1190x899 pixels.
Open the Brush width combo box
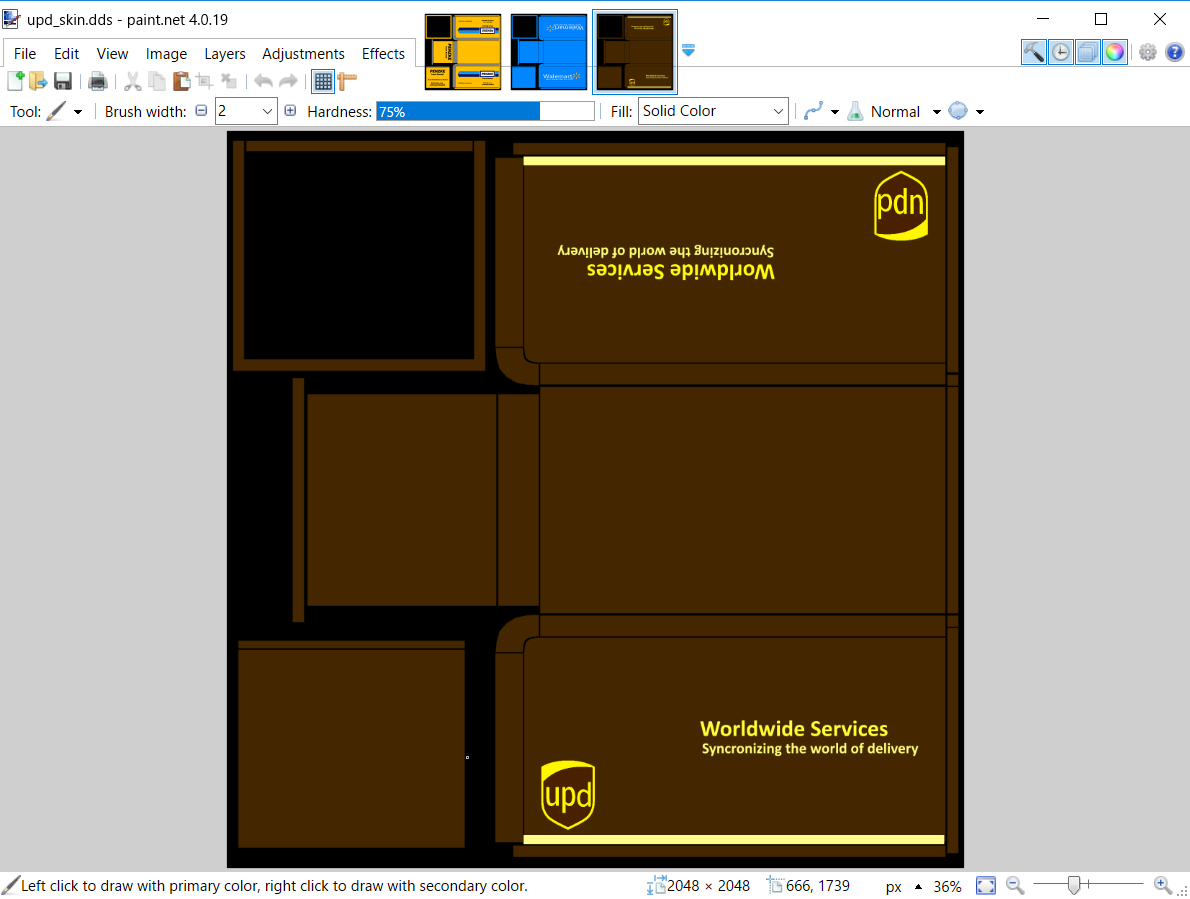tap(246, 112)
